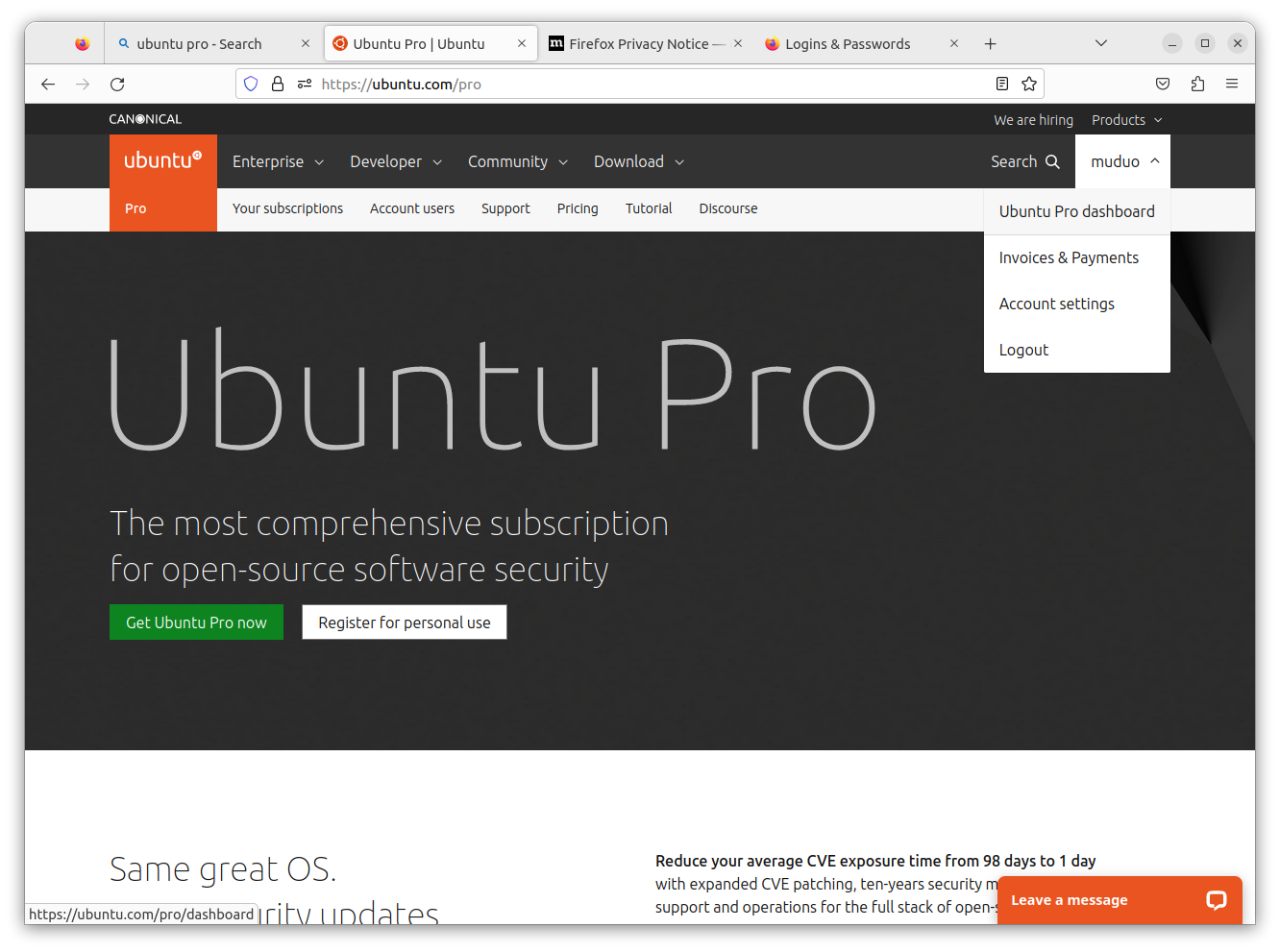Viewport: 1280px width, 952px height.
Task: Click the tracking protection shield icon
Action: pyautogui.click(x=250, y=84)
